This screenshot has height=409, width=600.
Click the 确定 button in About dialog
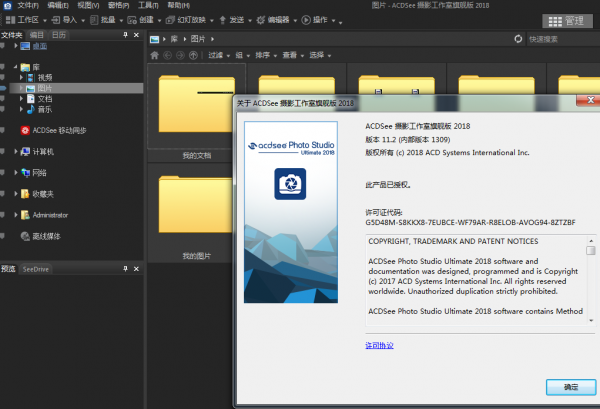(570, 386)
